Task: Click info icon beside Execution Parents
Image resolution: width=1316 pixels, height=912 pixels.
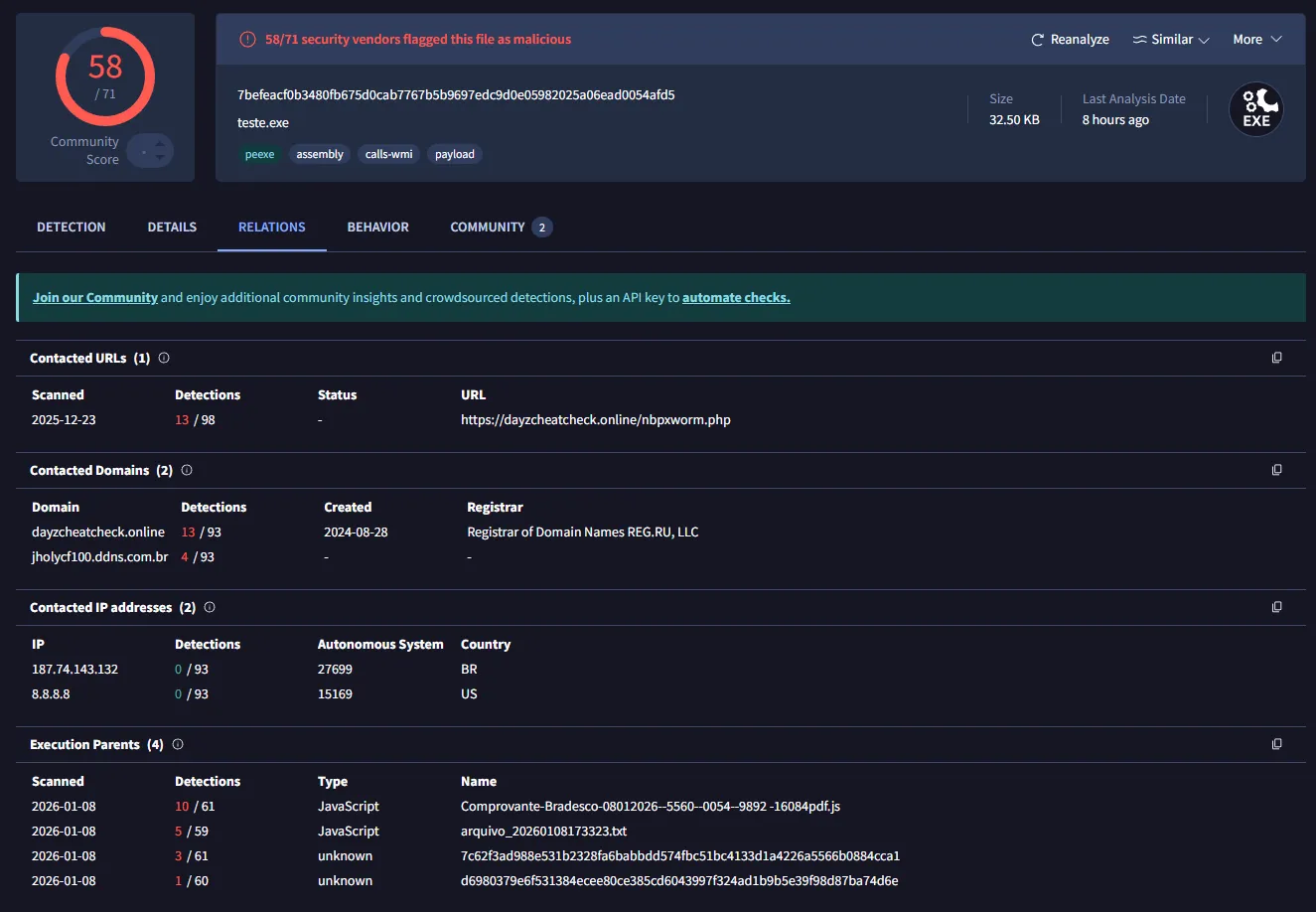Action: (178, 744)
